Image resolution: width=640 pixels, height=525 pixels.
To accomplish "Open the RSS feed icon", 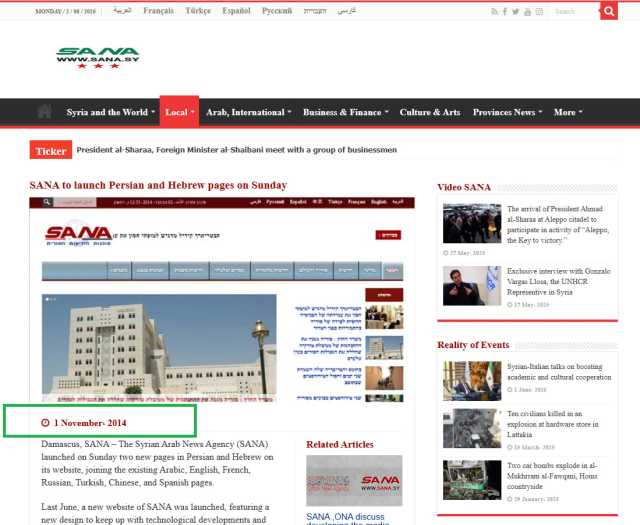I will (494, 11).
